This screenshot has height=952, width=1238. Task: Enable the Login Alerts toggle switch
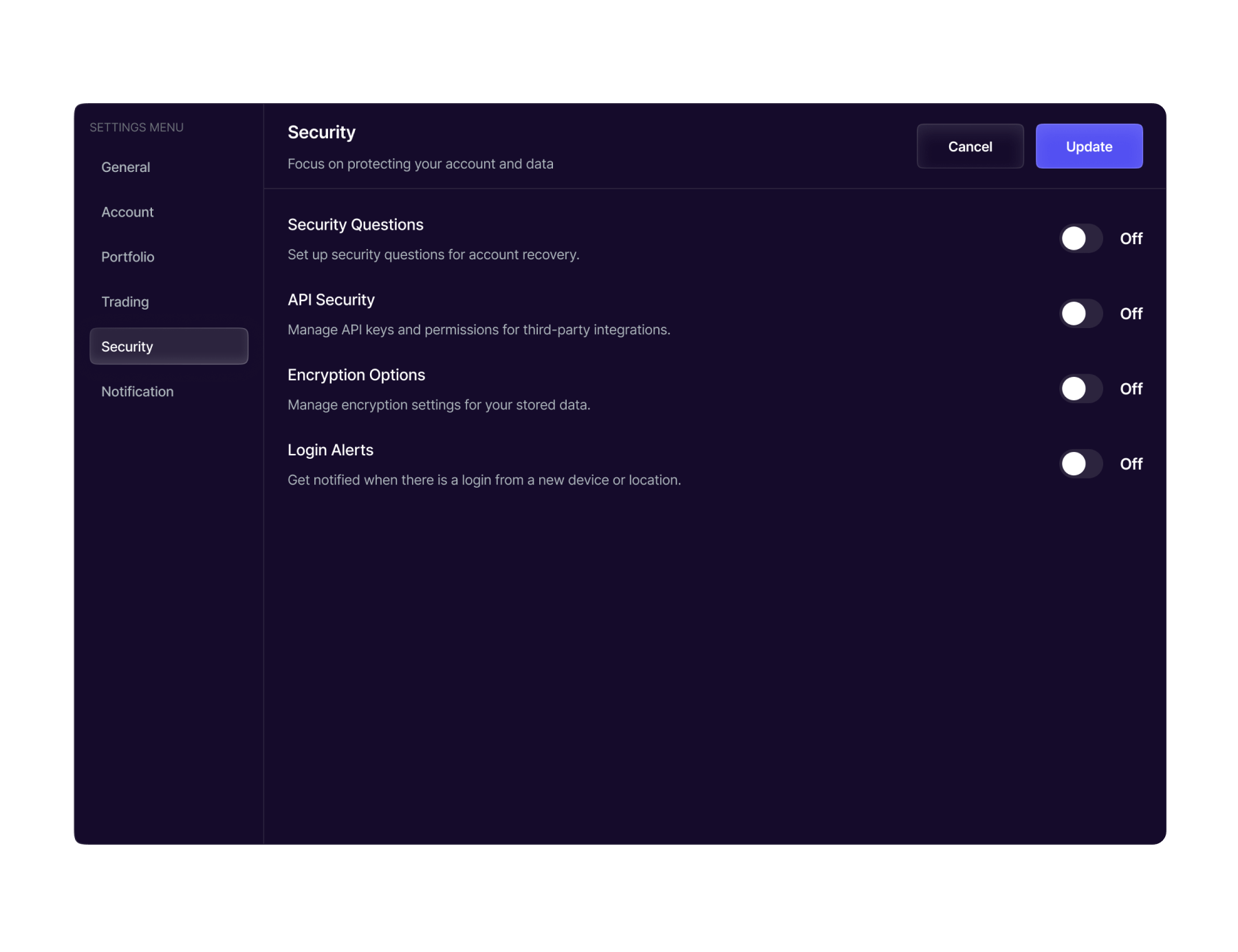point(1080,464)
